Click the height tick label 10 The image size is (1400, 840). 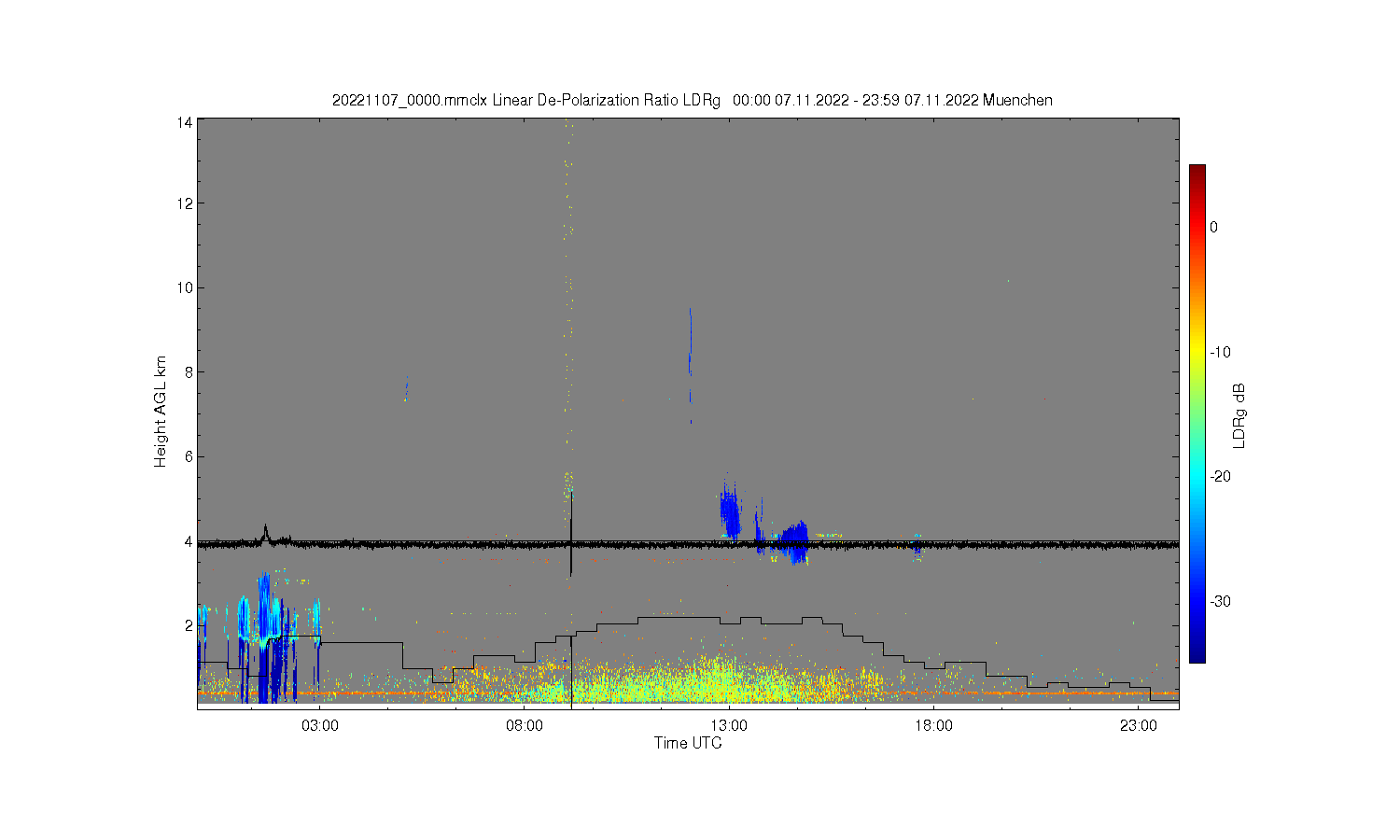point(185,287)
